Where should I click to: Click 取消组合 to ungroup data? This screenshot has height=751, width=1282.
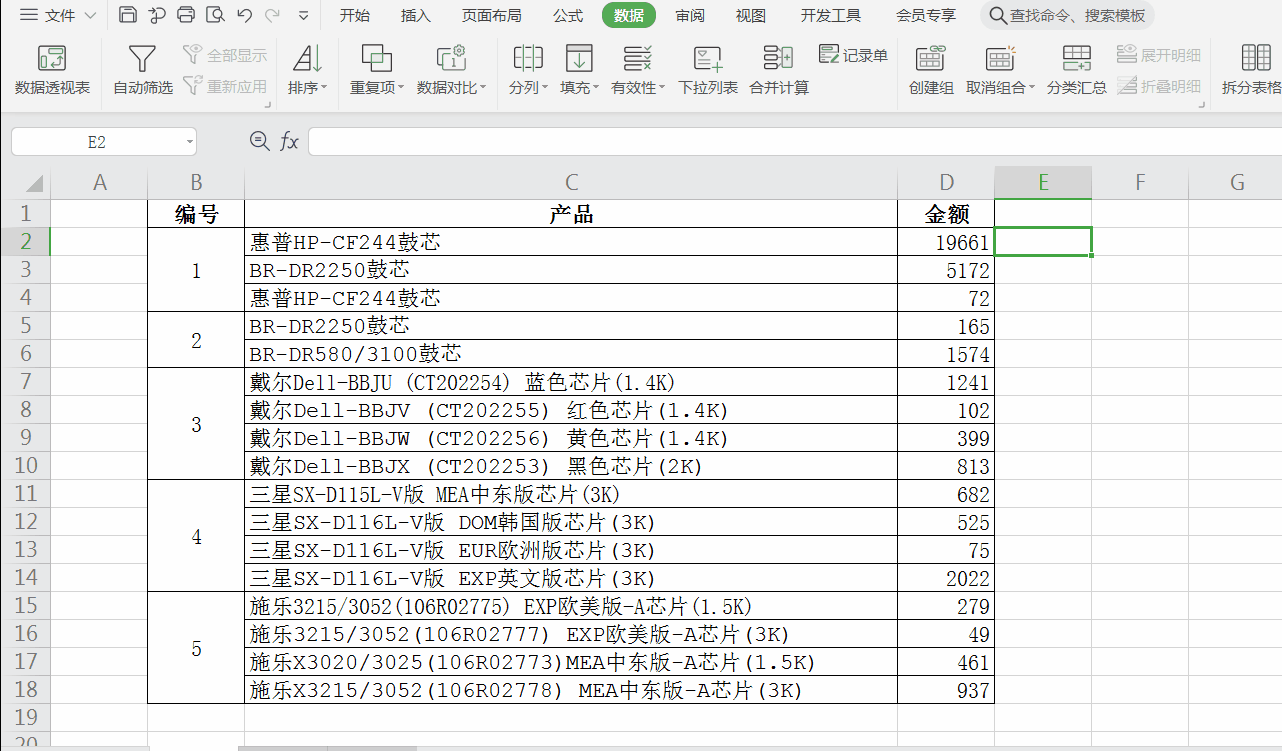996,68
